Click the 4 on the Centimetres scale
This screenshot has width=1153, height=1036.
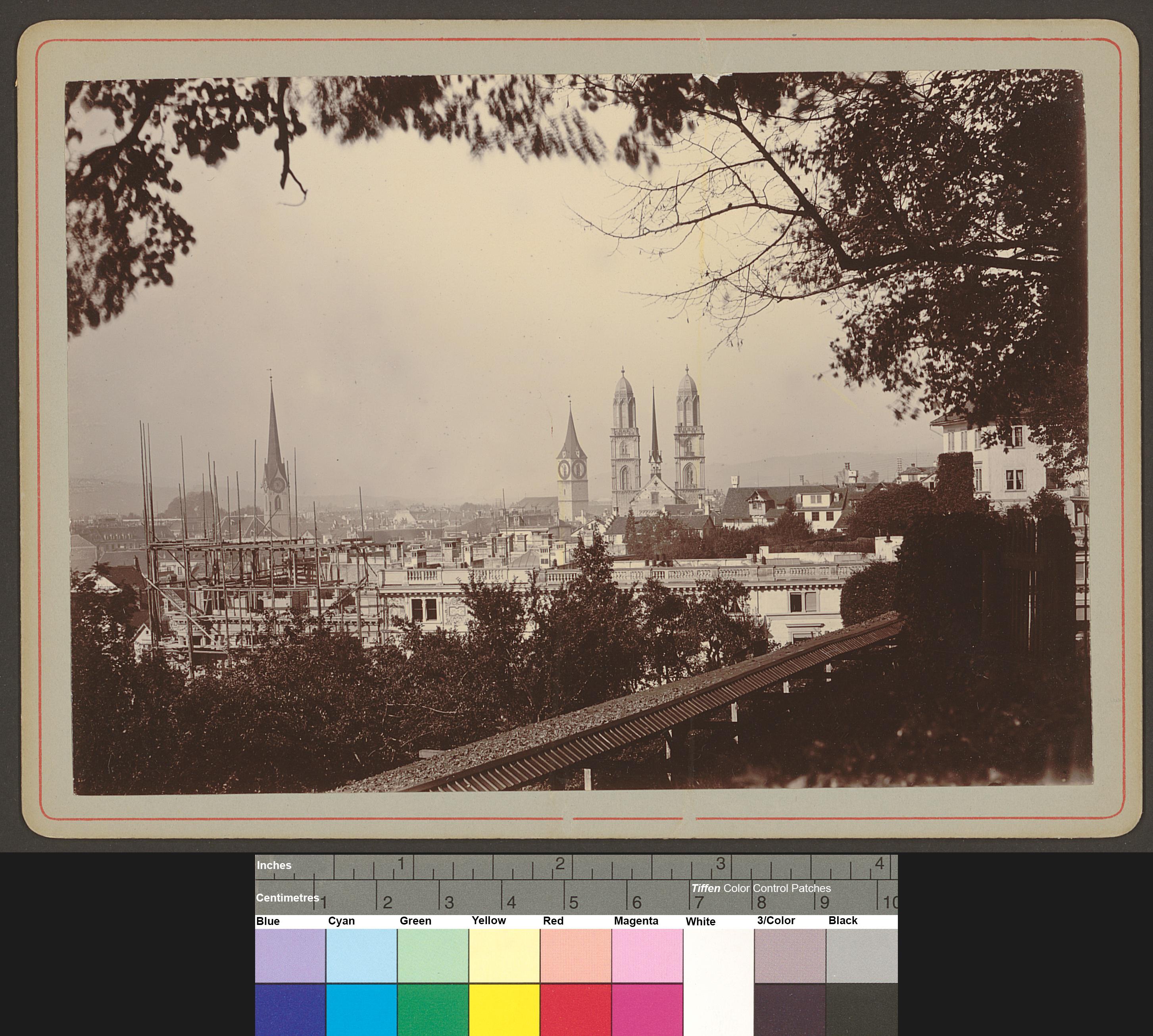[x=511, y=902]
